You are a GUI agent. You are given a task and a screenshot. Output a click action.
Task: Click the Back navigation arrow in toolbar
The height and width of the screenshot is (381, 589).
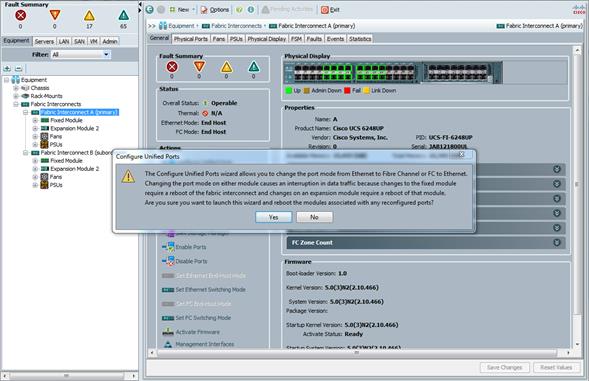coord(150,9)
